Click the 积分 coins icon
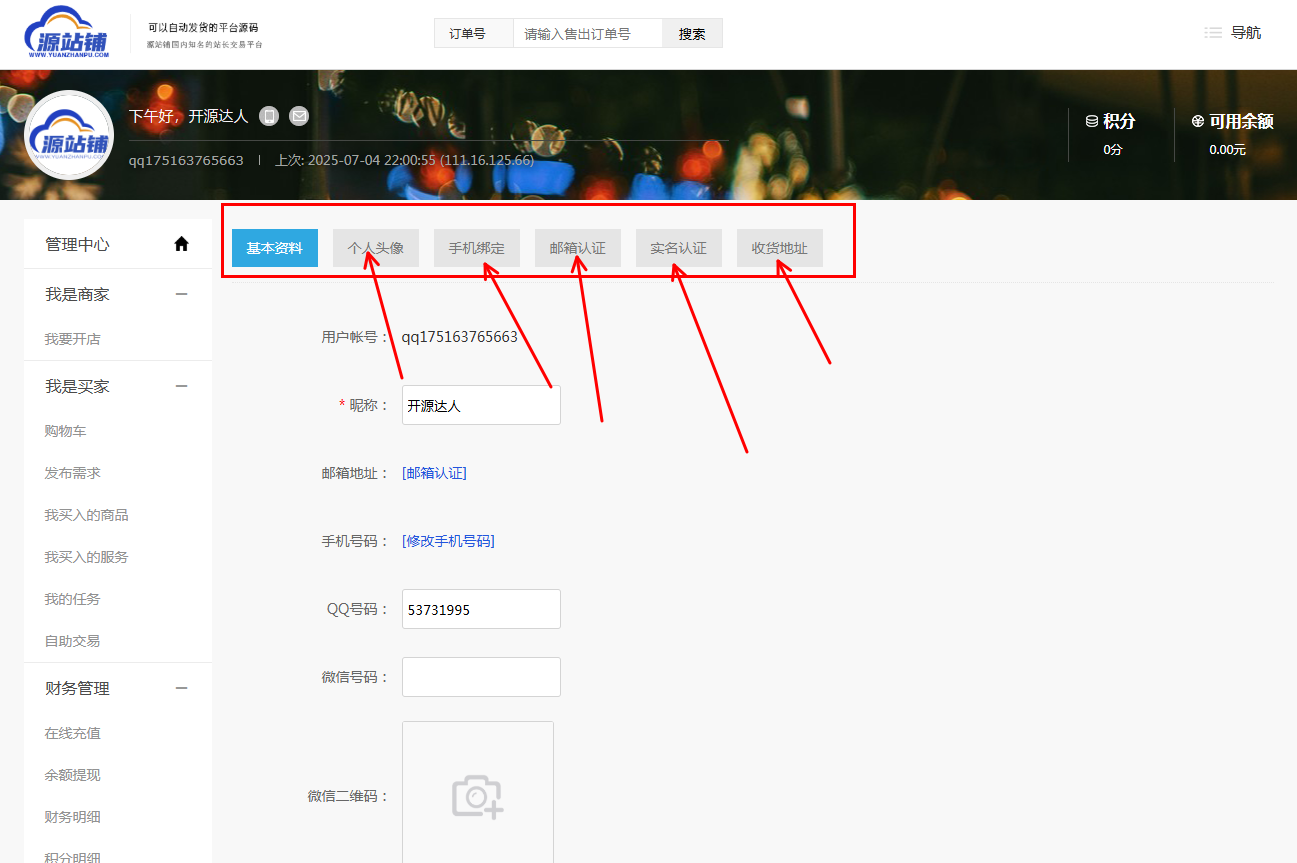Screen dimensions: 1297x863 click(1092, 121)
